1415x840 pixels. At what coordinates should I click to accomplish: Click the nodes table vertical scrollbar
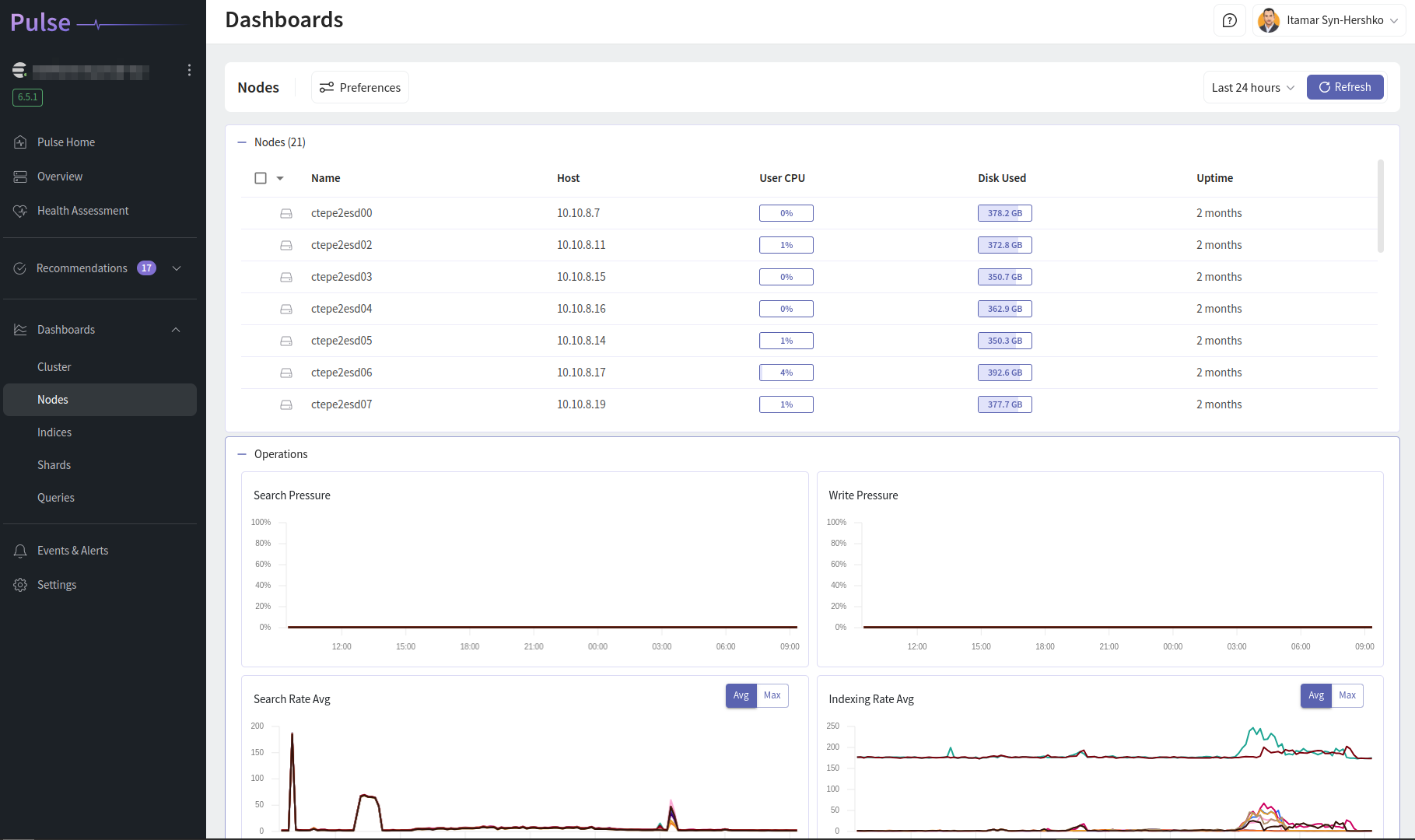[x=1381, y=206]
